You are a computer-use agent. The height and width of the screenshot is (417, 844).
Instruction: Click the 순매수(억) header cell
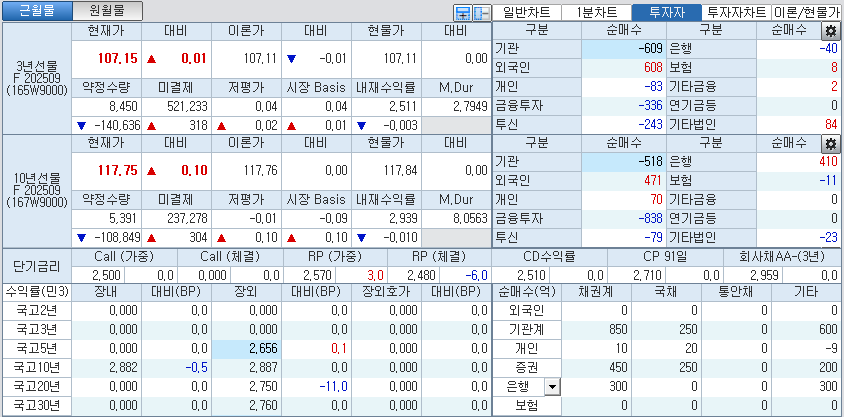[x=528, y=292]
